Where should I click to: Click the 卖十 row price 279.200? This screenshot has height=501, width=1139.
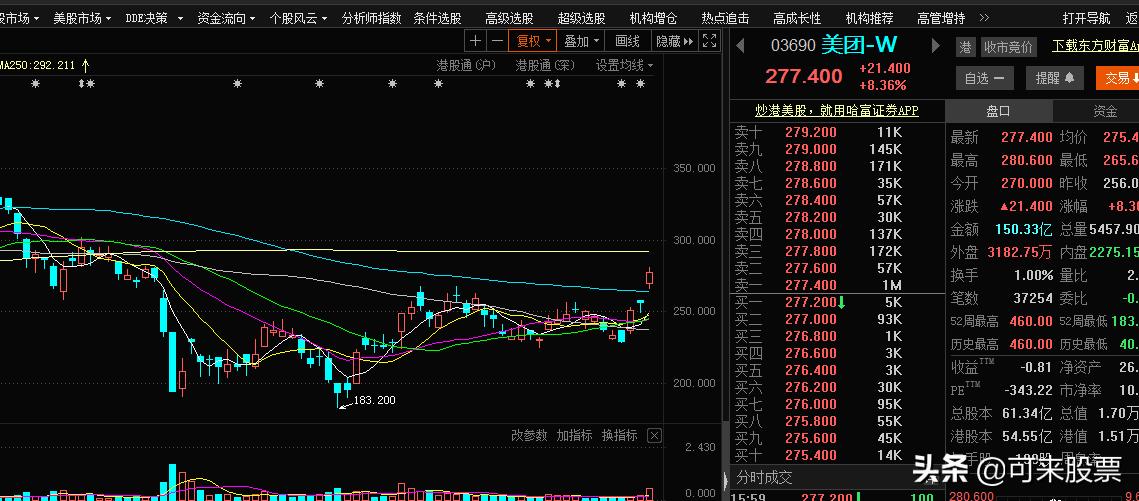(x=811, y=132)
